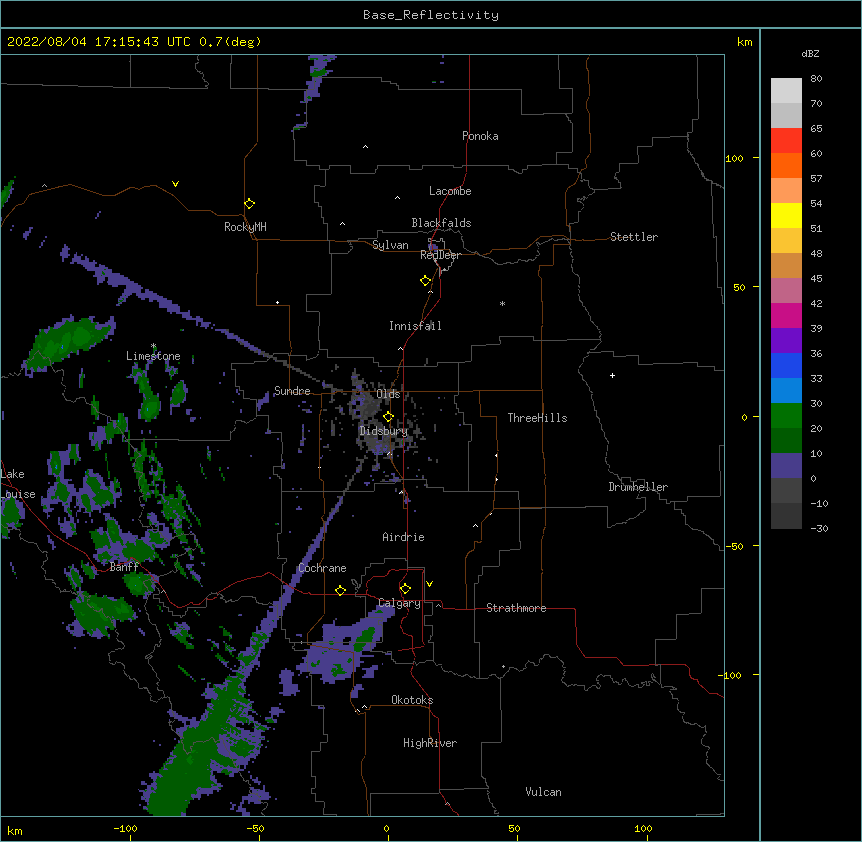Select the red 60-65 dBZ legend swatch

[x=786, y=140]
